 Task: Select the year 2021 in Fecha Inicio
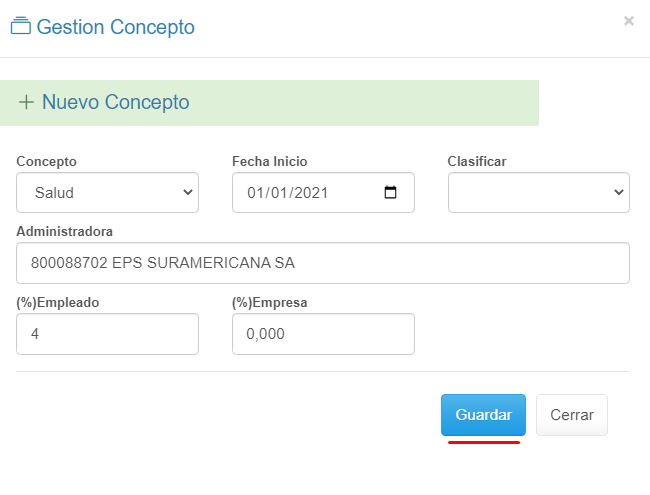click(311, 193)
